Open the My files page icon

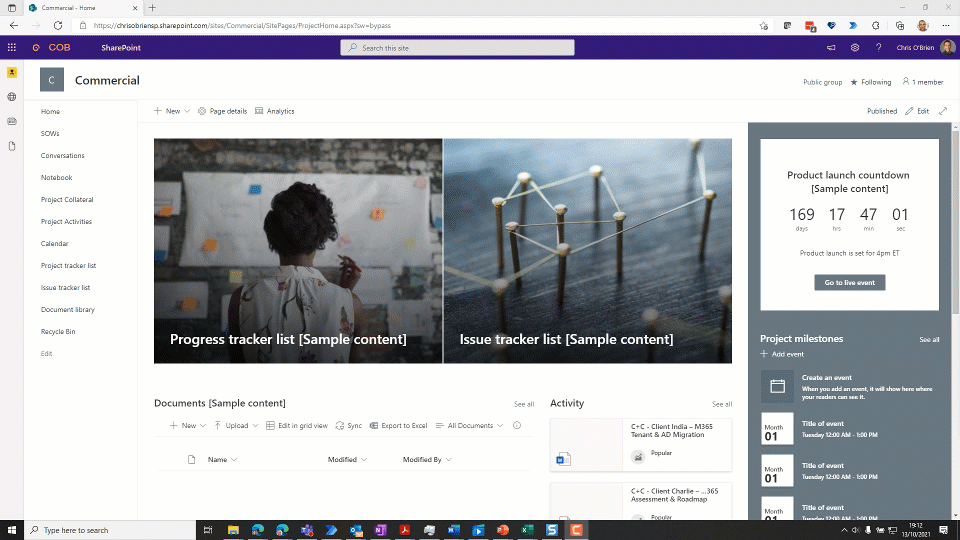[12, 146]
